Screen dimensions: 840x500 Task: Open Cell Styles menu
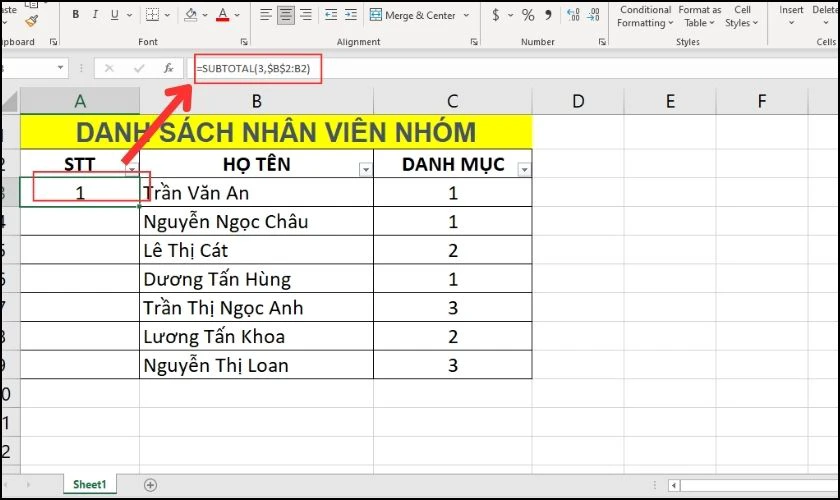(x=742, y=16)
